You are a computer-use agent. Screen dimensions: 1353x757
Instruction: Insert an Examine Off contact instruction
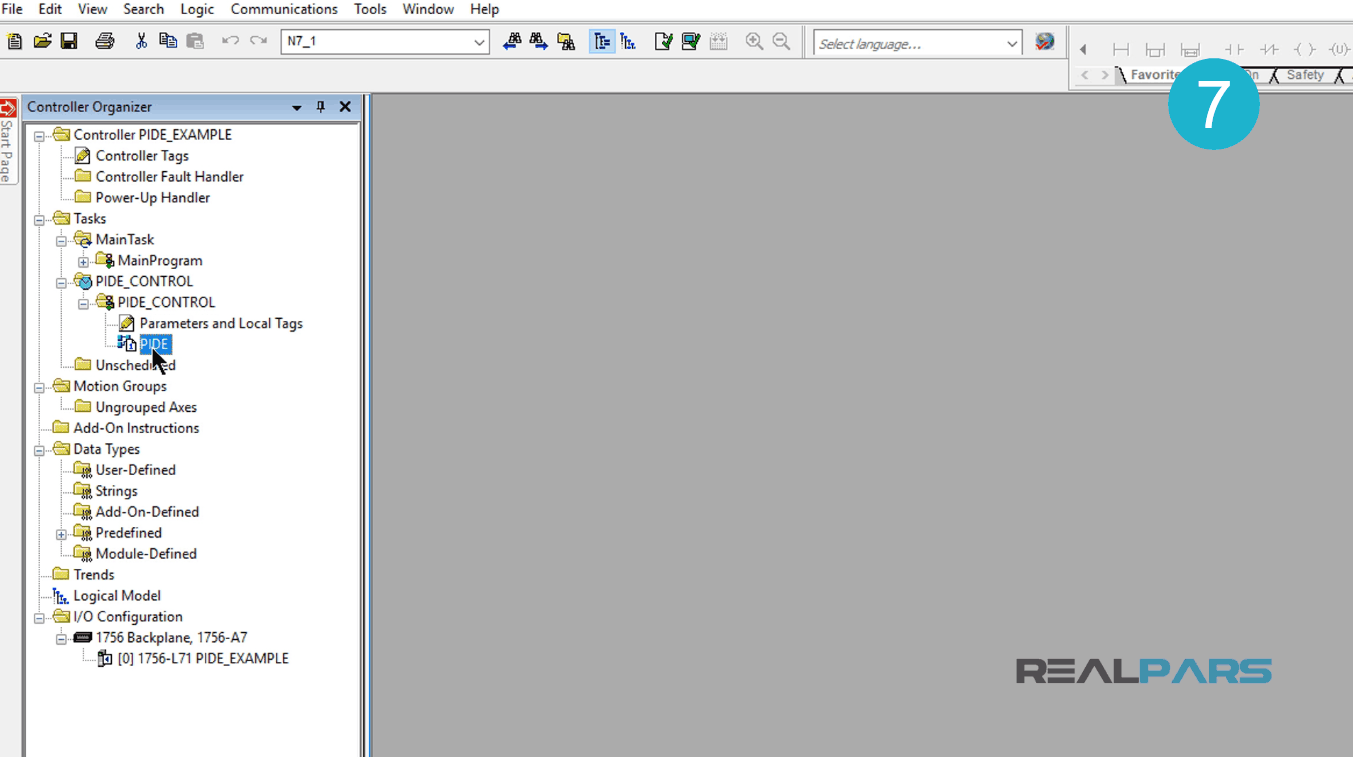point(1269,49)
